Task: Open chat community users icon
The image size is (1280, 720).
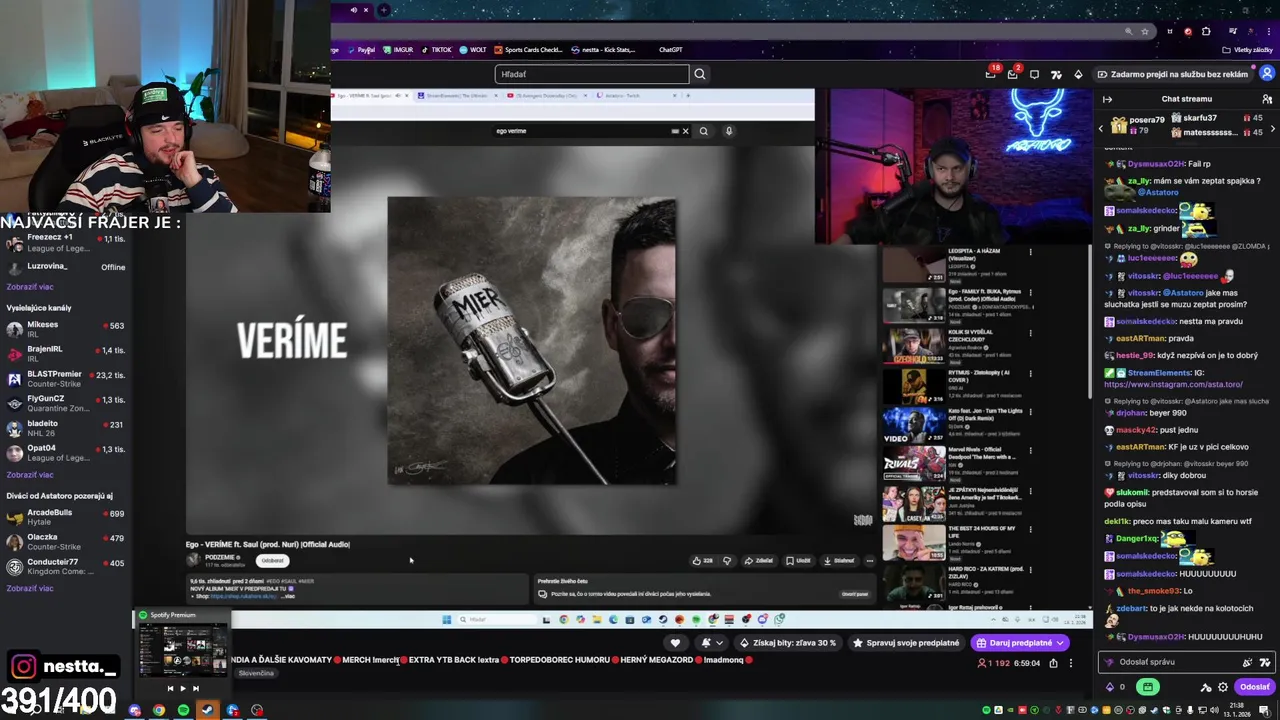Action: pos(1267,99)
